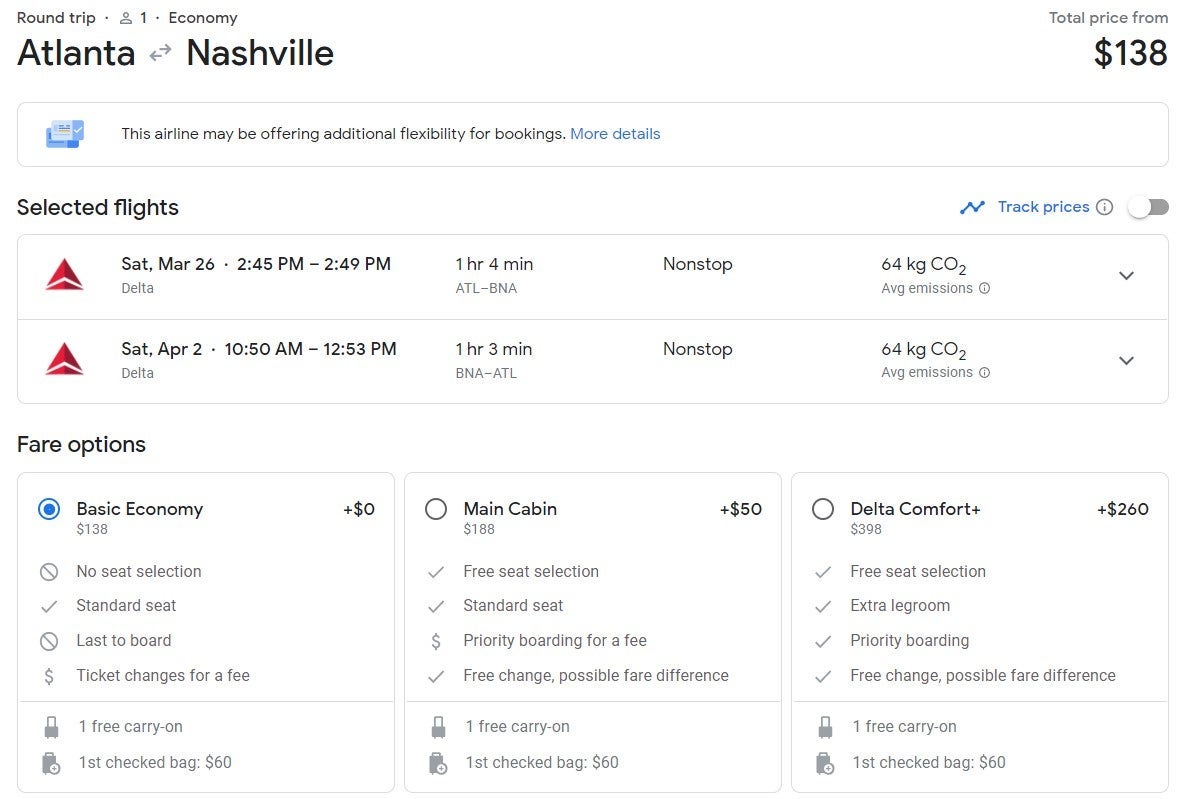Click the Track prices text label

[1043, 207]
